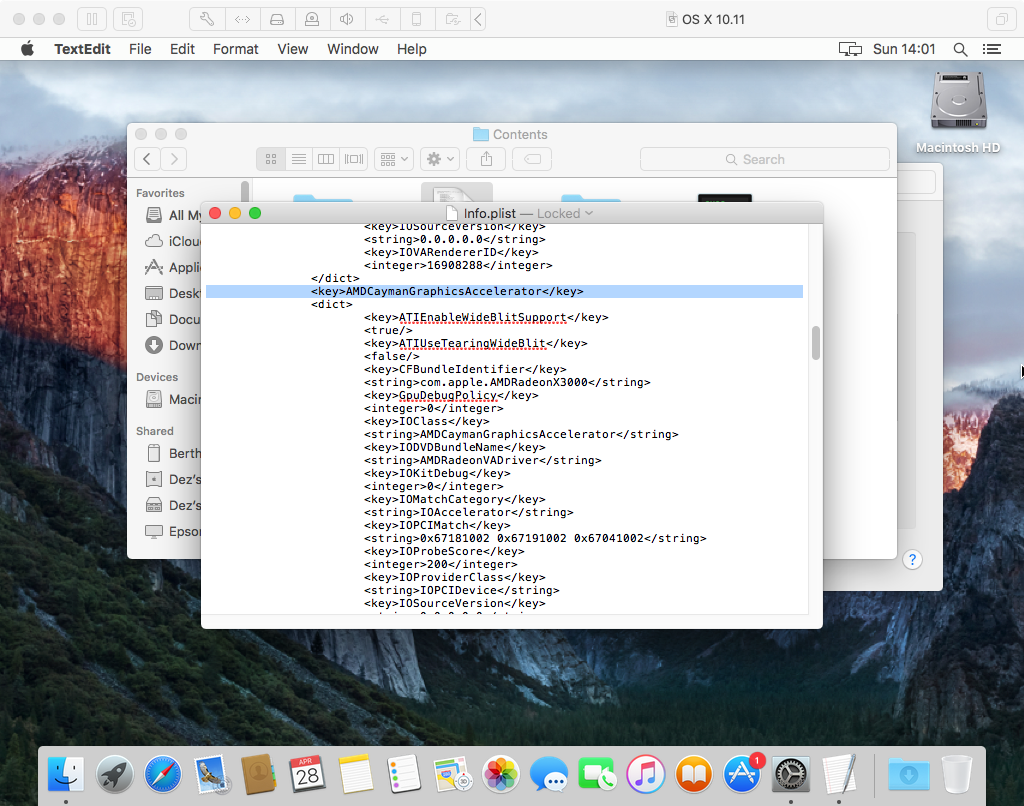Open Spotlight search in the menu bar
The height and width of the screenshot is (806, 1024).
[960, 49]
